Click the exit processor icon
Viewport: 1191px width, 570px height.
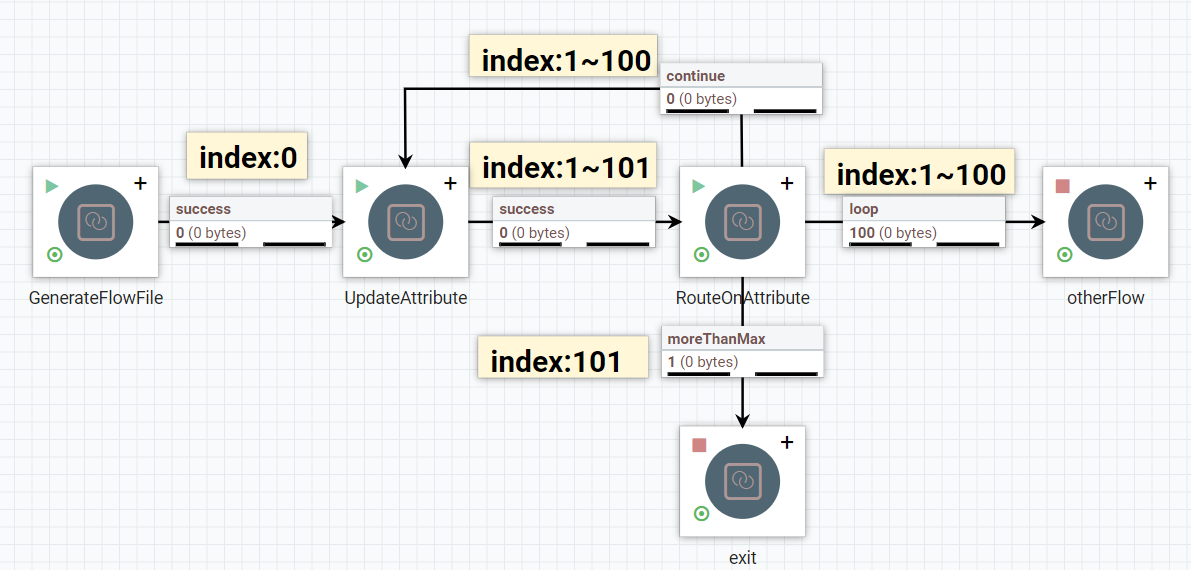(742, 481)
